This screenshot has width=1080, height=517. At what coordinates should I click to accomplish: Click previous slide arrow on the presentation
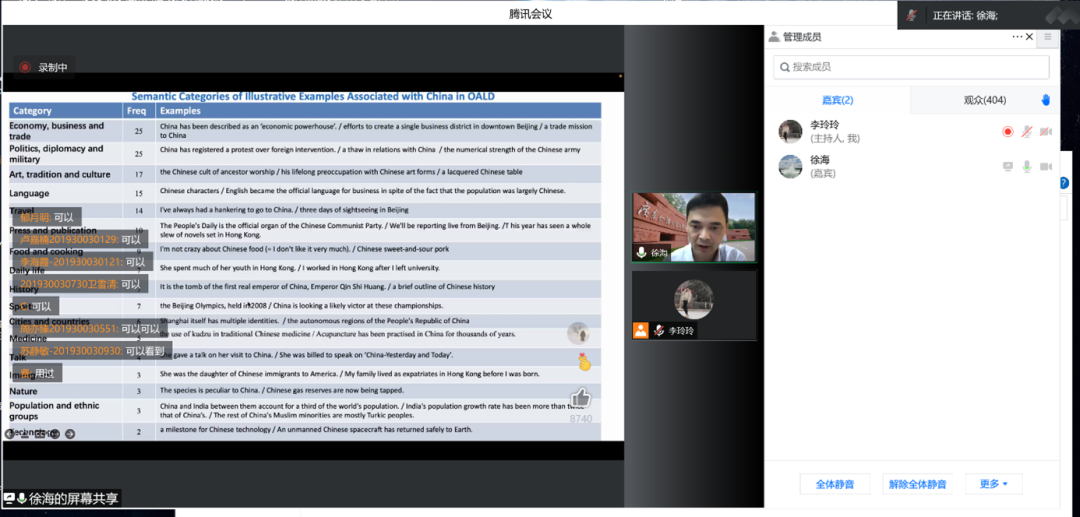10,434
